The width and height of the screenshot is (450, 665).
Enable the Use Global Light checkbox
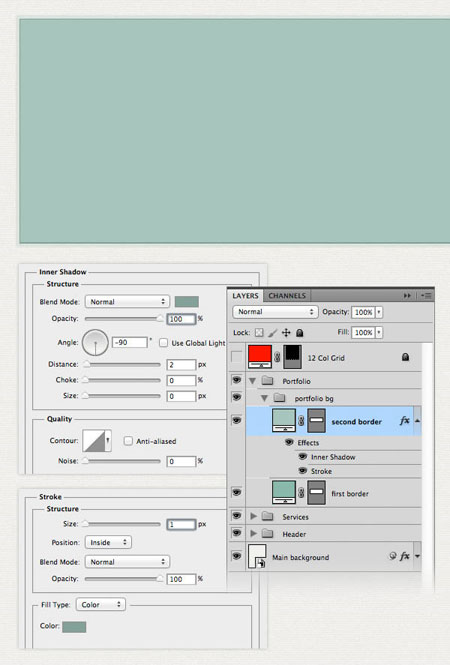(163, 343)
